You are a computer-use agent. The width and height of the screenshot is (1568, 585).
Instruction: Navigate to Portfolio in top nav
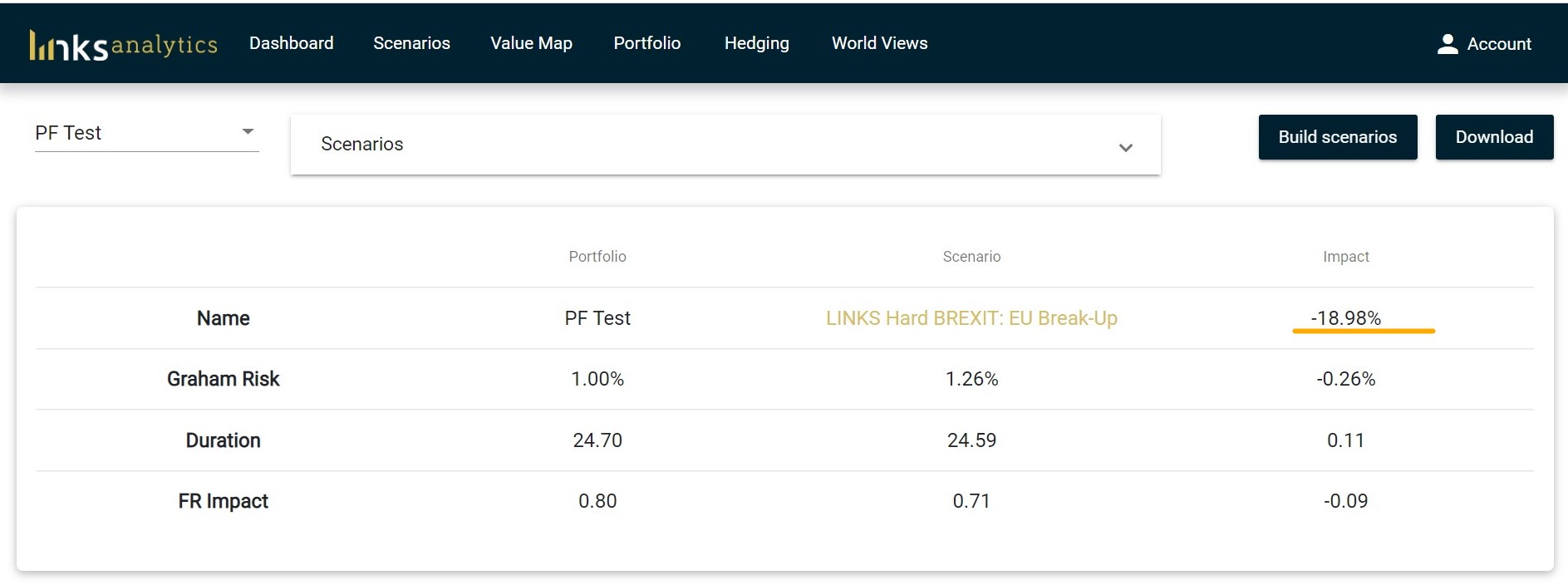pos(646,43)
